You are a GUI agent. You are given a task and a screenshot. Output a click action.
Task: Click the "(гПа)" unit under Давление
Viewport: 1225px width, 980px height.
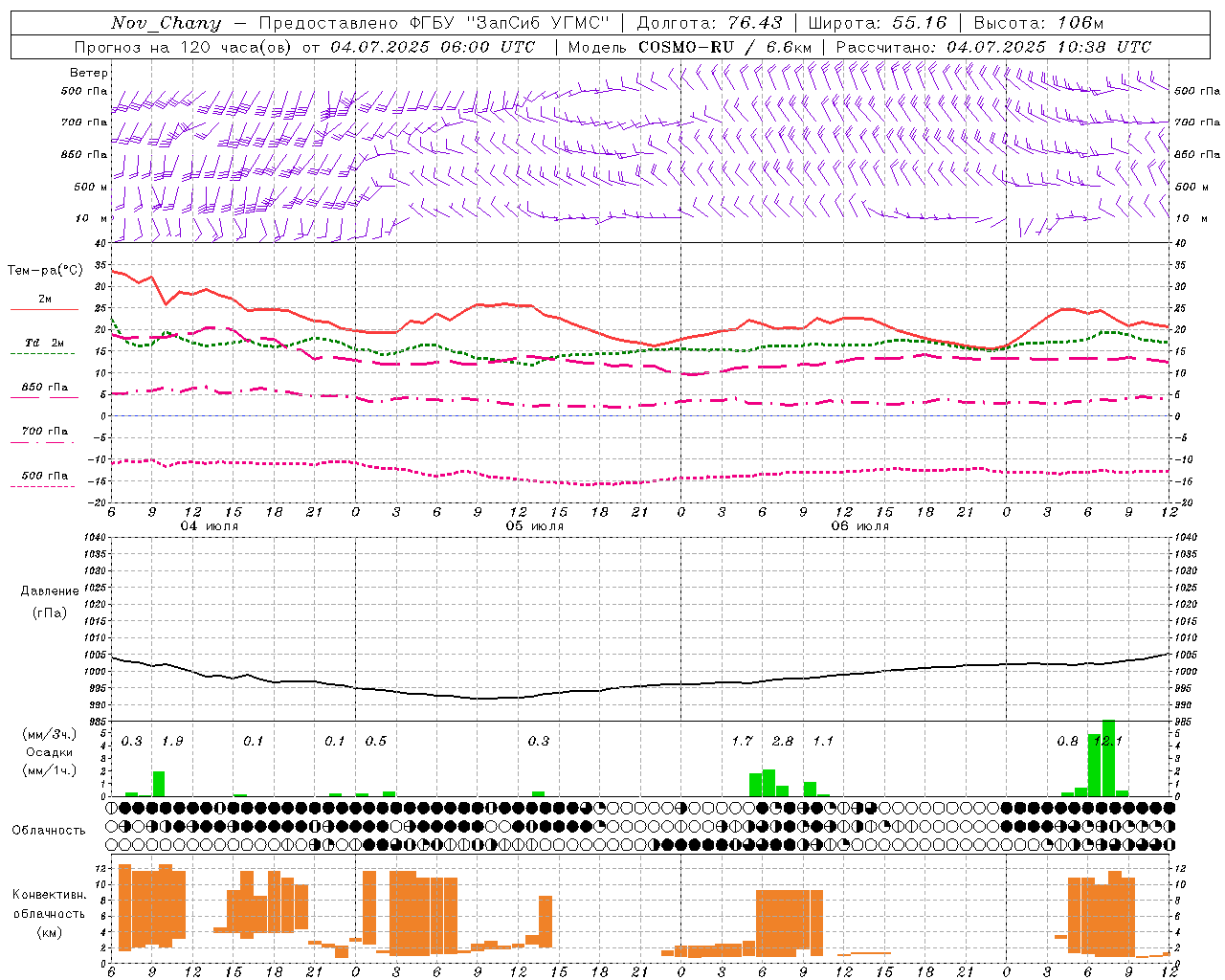pos(50,612)
